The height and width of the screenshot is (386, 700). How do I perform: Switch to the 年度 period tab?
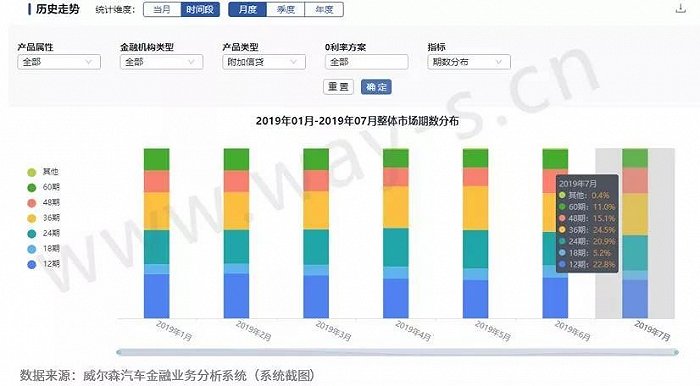324,9
